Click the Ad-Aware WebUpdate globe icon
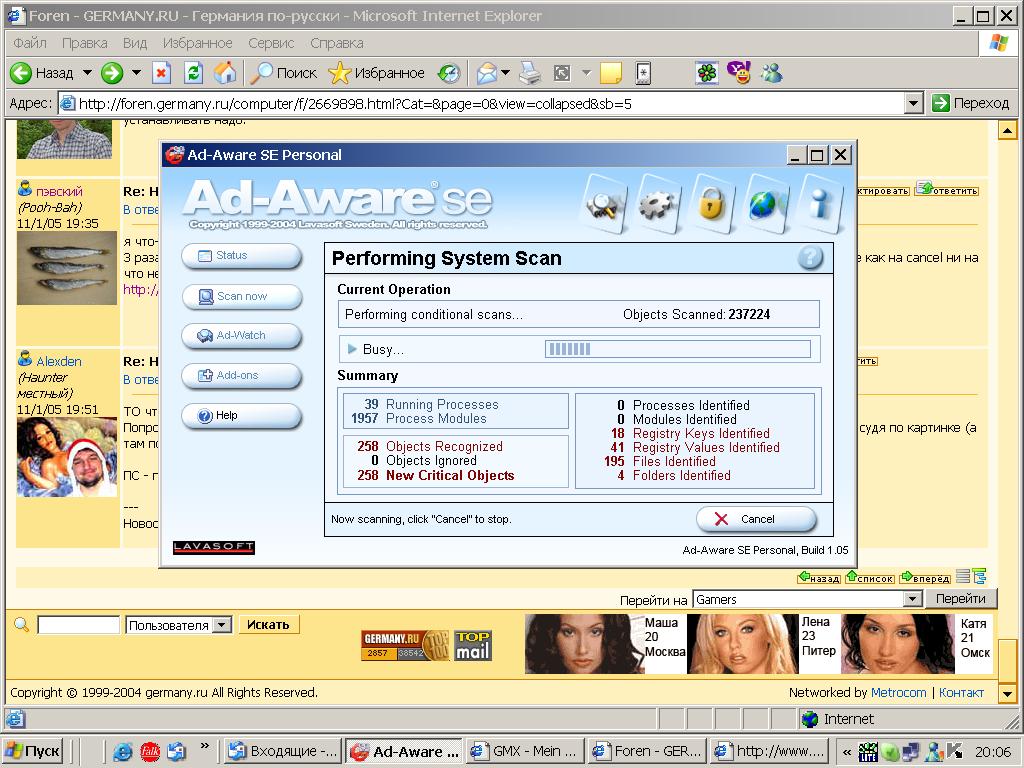The width and height of the screenshot is (1024, 768). tap(765, 205)
